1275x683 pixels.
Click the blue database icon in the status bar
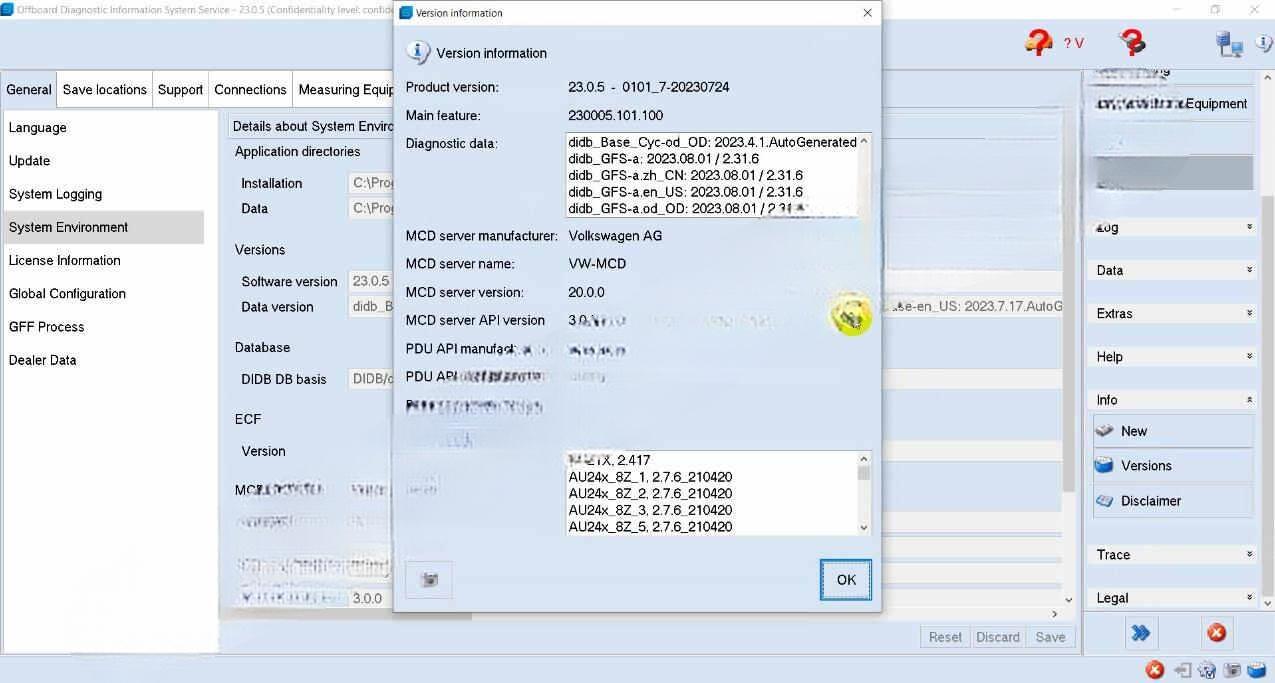[x=1257, y=670]
